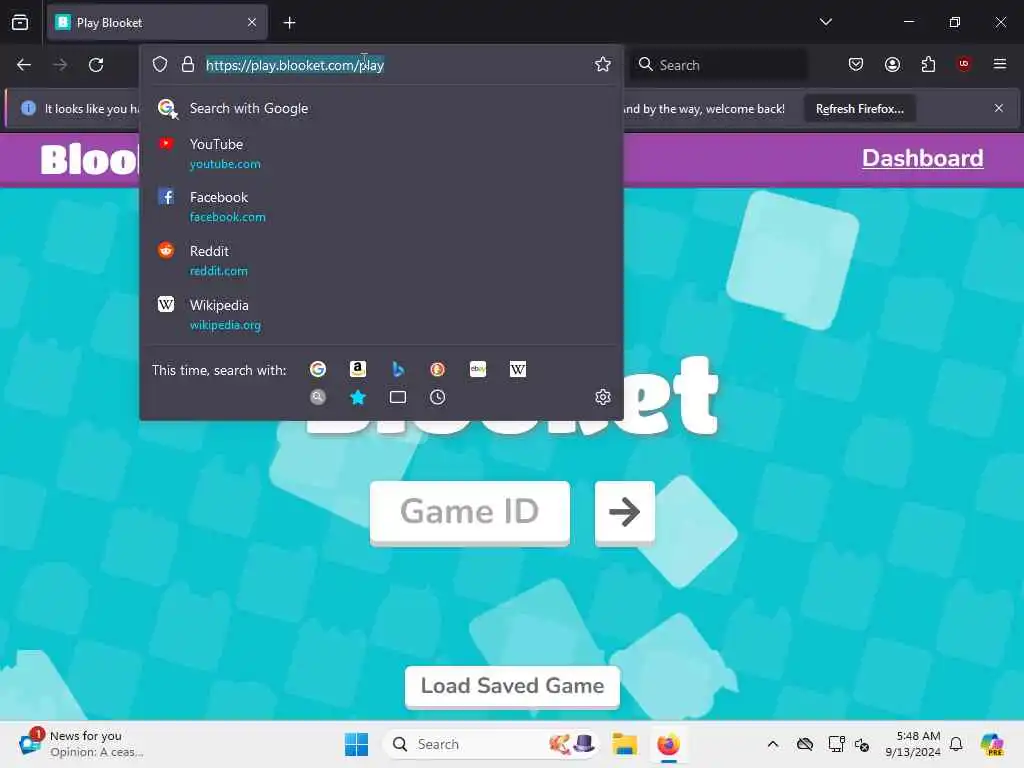This screenshot has height=768, width=1024.
Task: Select the grey magnifier search engine icon
Action: tap(318, 397)
